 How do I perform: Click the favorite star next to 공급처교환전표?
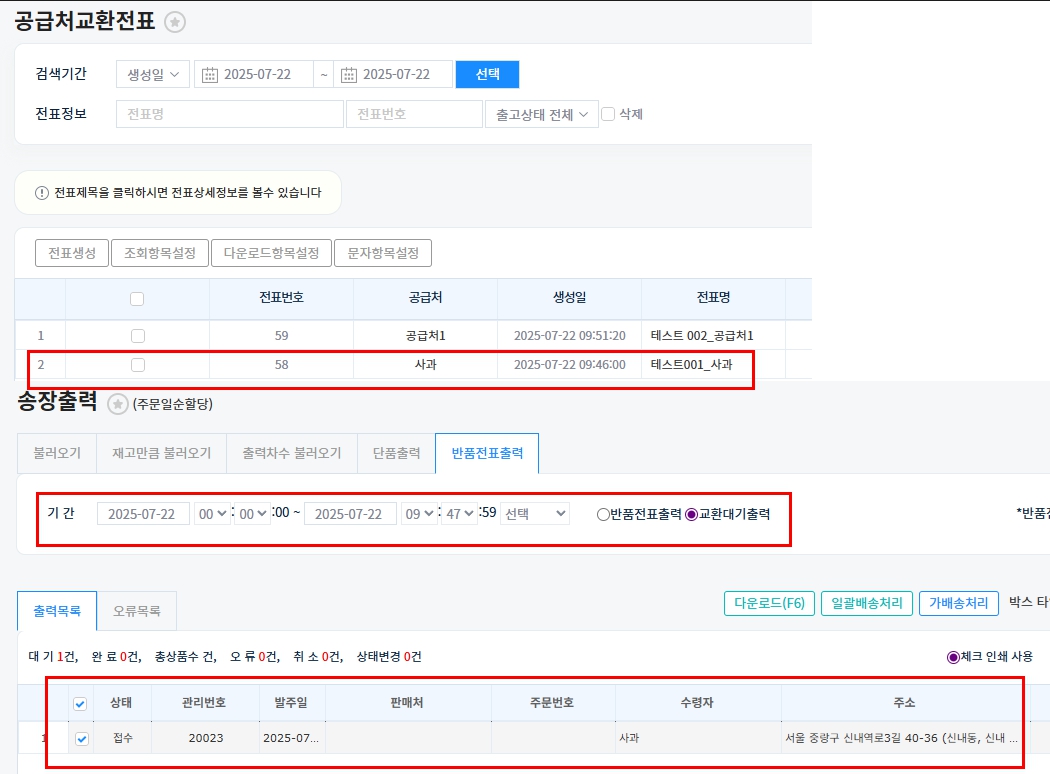tap(175, 22)
